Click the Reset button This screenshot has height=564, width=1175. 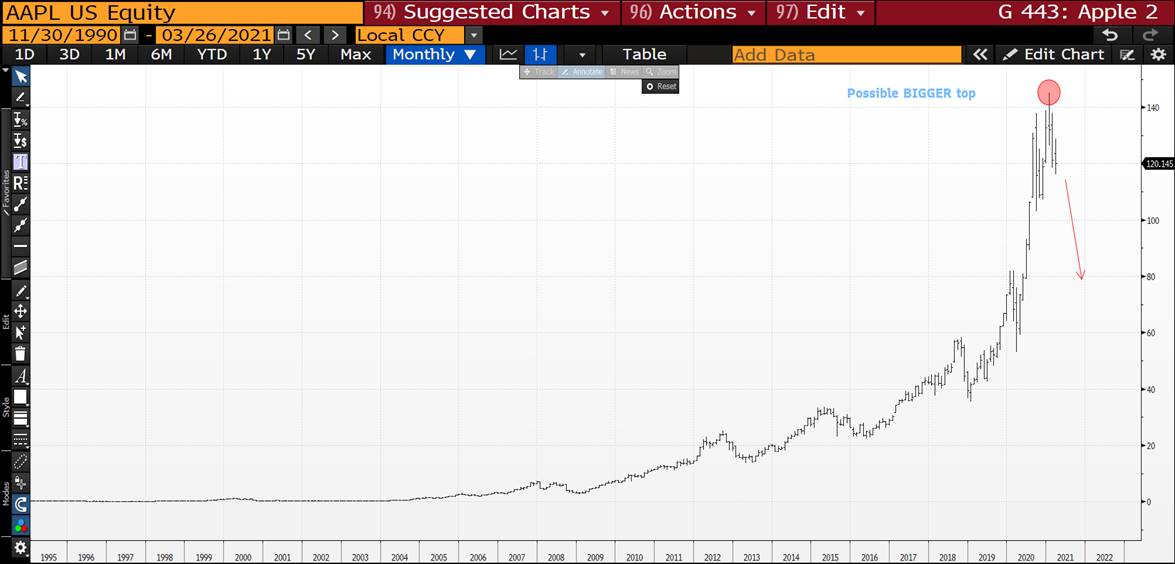tap(660, 86)
